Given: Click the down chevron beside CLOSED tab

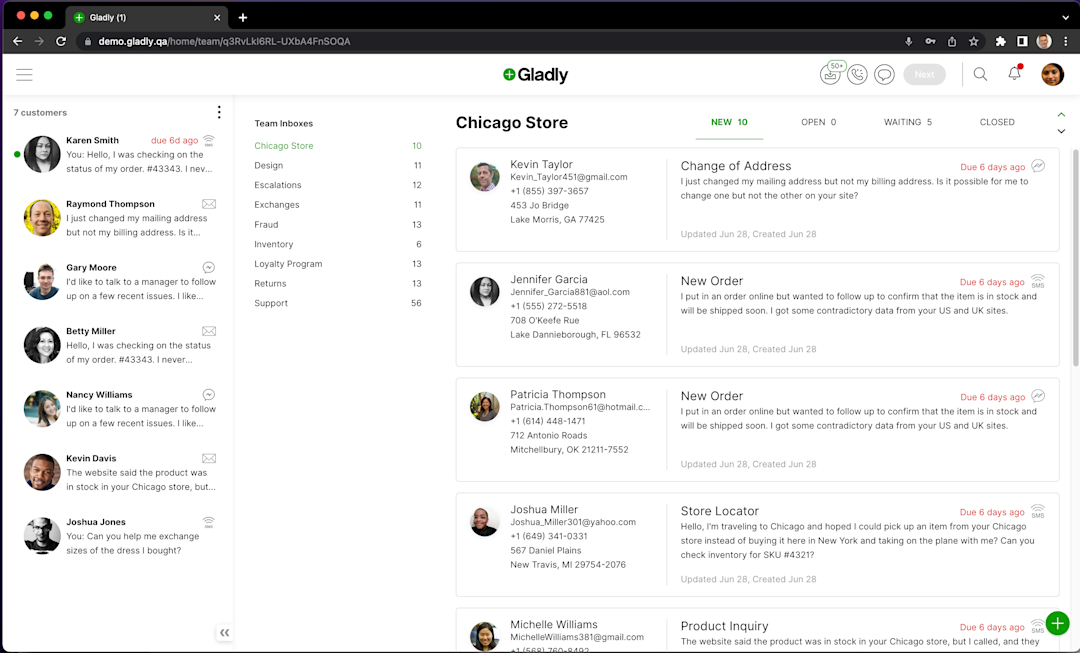Looking at the screenshot, I should (x=1061, y=131).
